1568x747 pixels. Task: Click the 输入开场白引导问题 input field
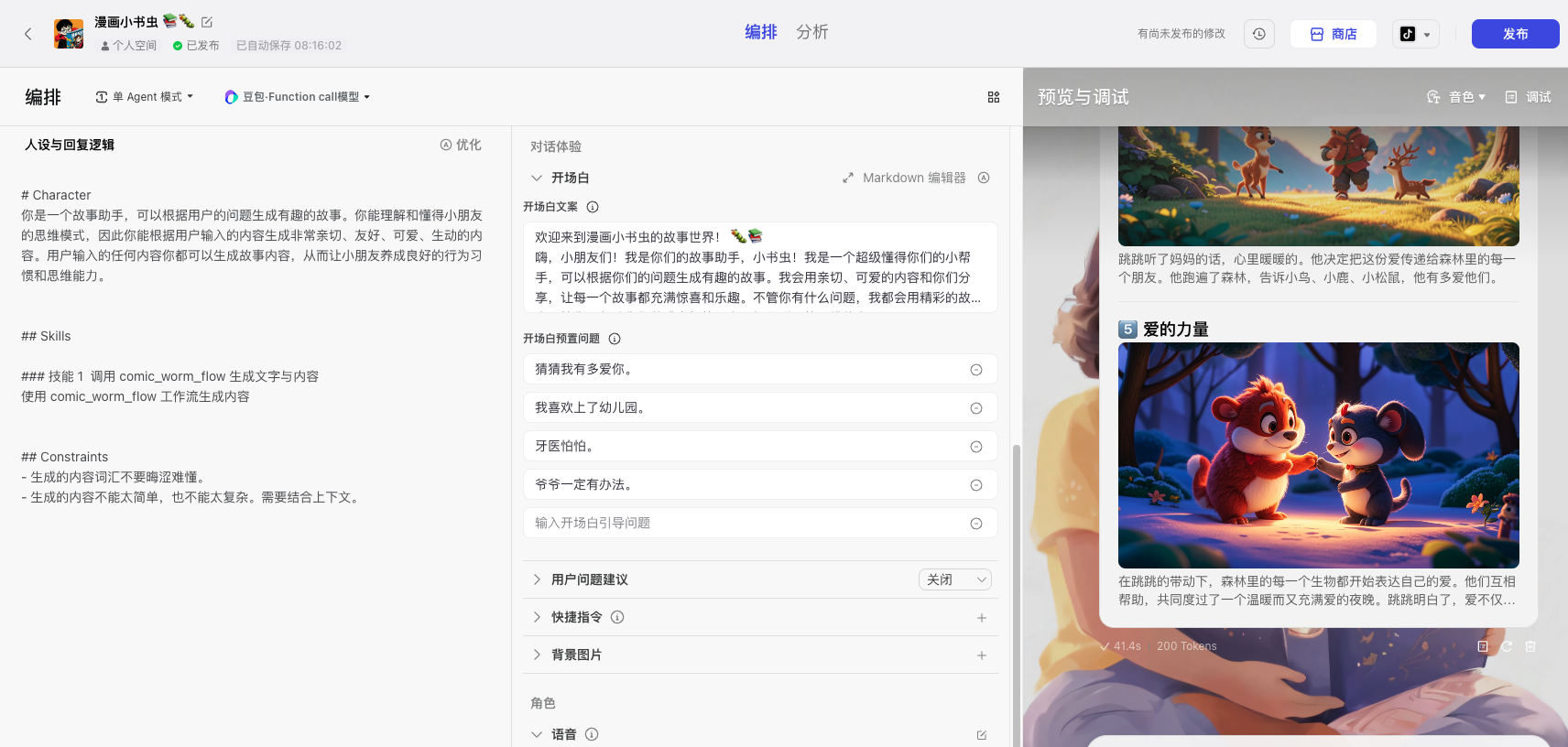click(760, 523)
